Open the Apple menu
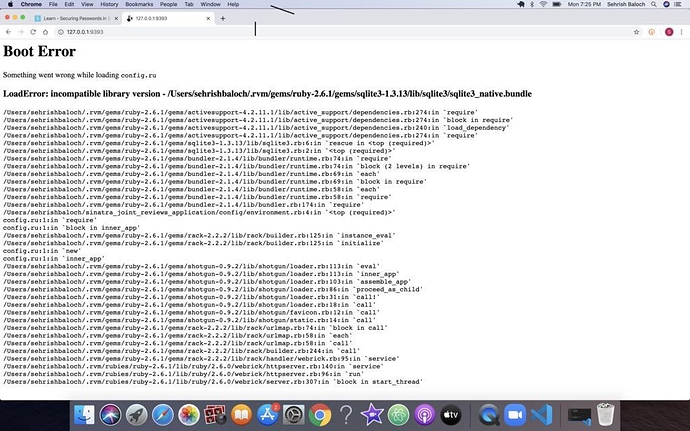This screenshot has height=431, width=690. [x=11, y=4]
